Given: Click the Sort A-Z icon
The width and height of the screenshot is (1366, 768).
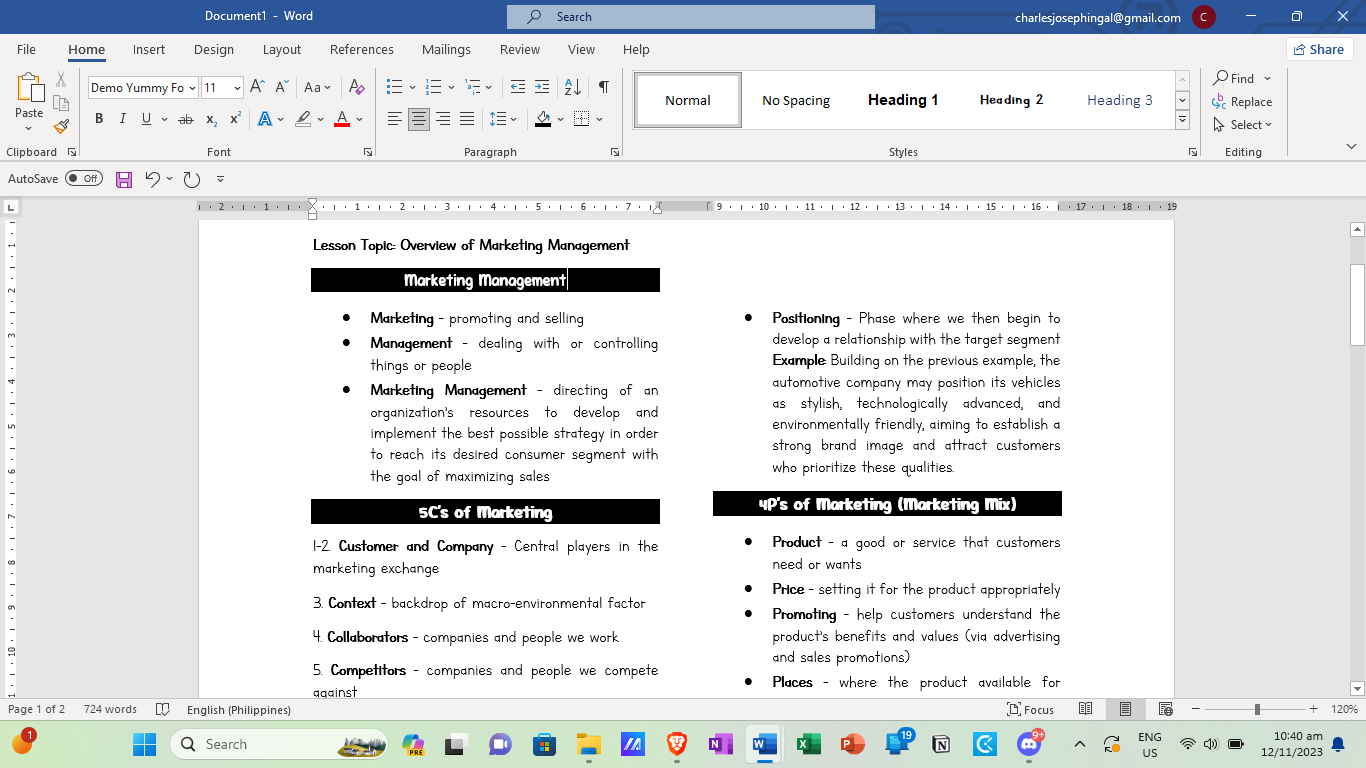Looking at the screenshot, I should pyautogui.click(x=572, y=87).
